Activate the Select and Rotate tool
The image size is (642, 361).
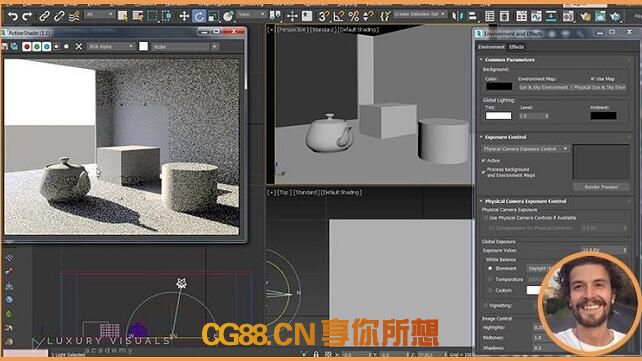199,16
